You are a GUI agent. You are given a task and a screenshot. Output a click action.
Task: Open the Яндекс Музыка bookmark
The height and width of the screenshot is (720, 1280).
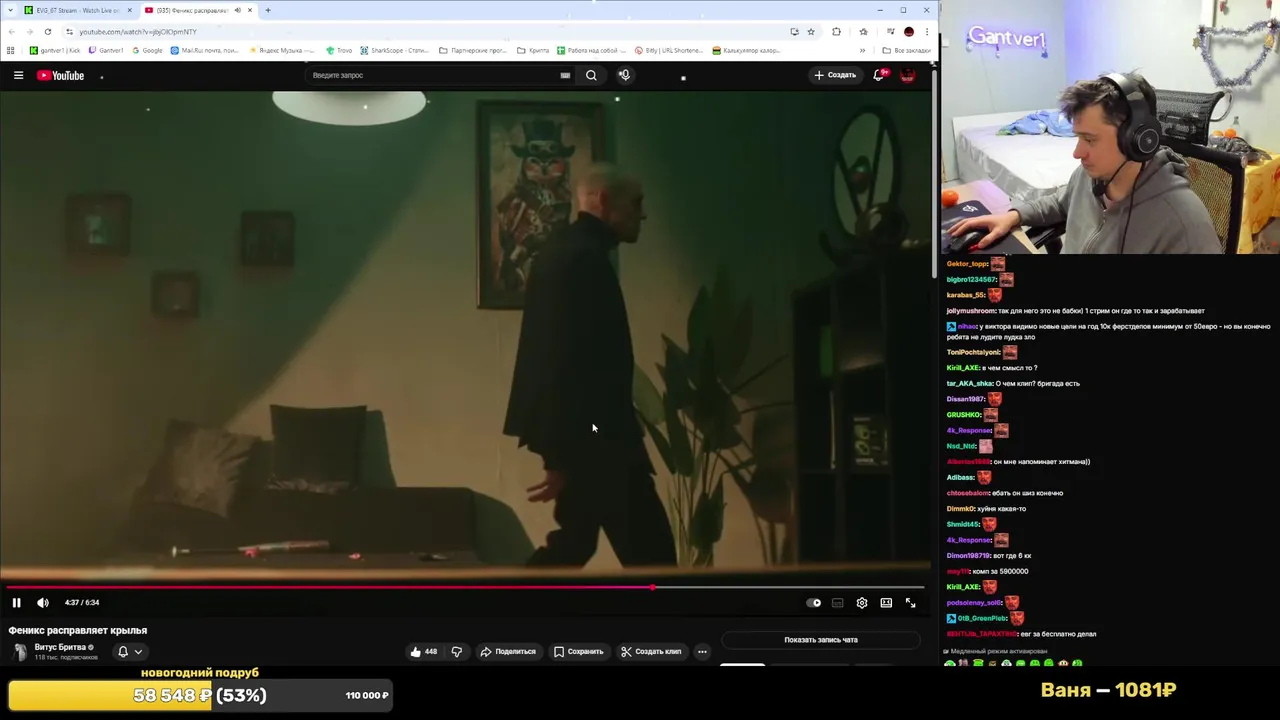click(281, 50)
